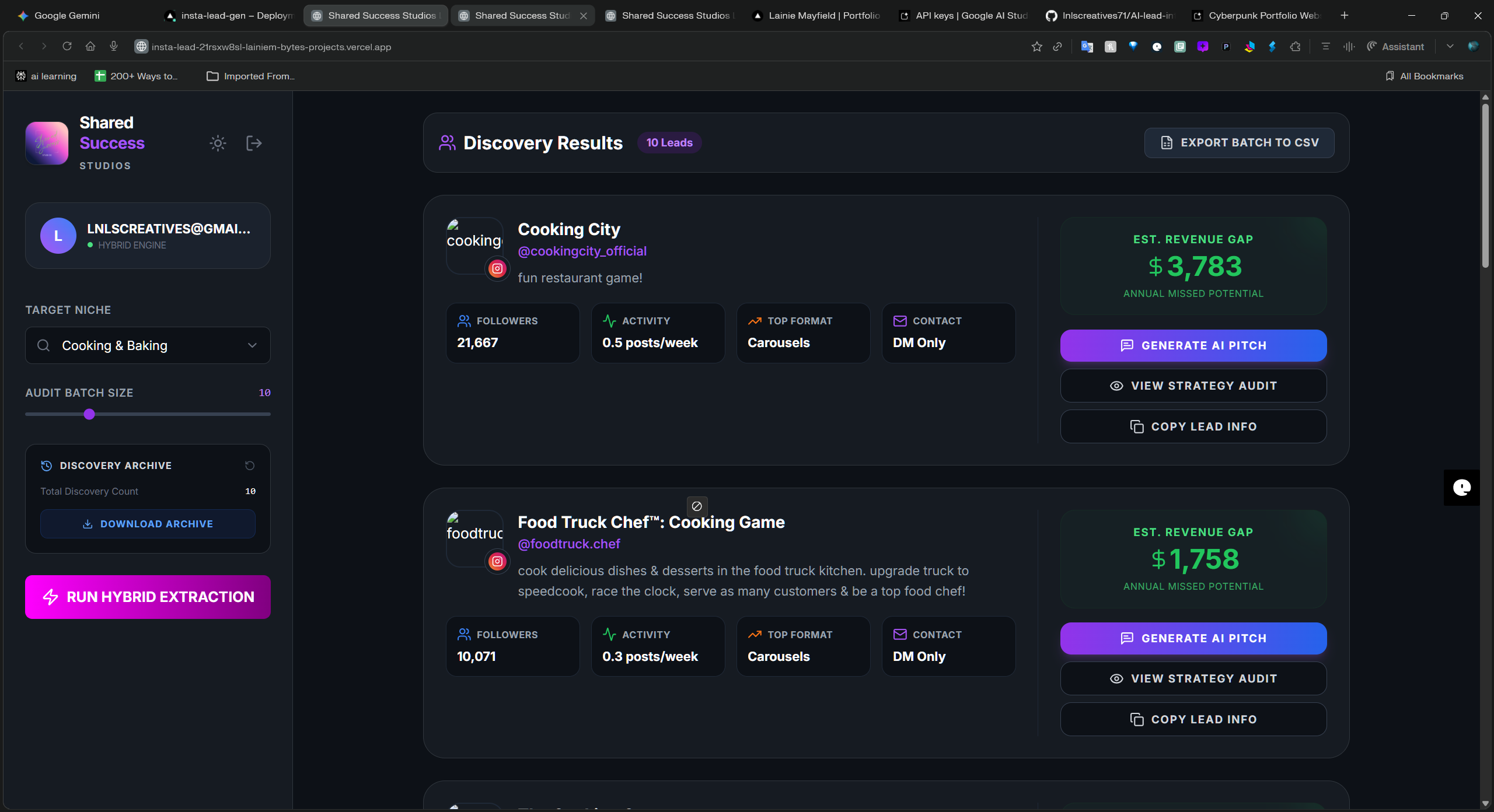Click the browser Home icon
Image resolution: width=1494 pixels, height=812 pixels.
[90, 47]
